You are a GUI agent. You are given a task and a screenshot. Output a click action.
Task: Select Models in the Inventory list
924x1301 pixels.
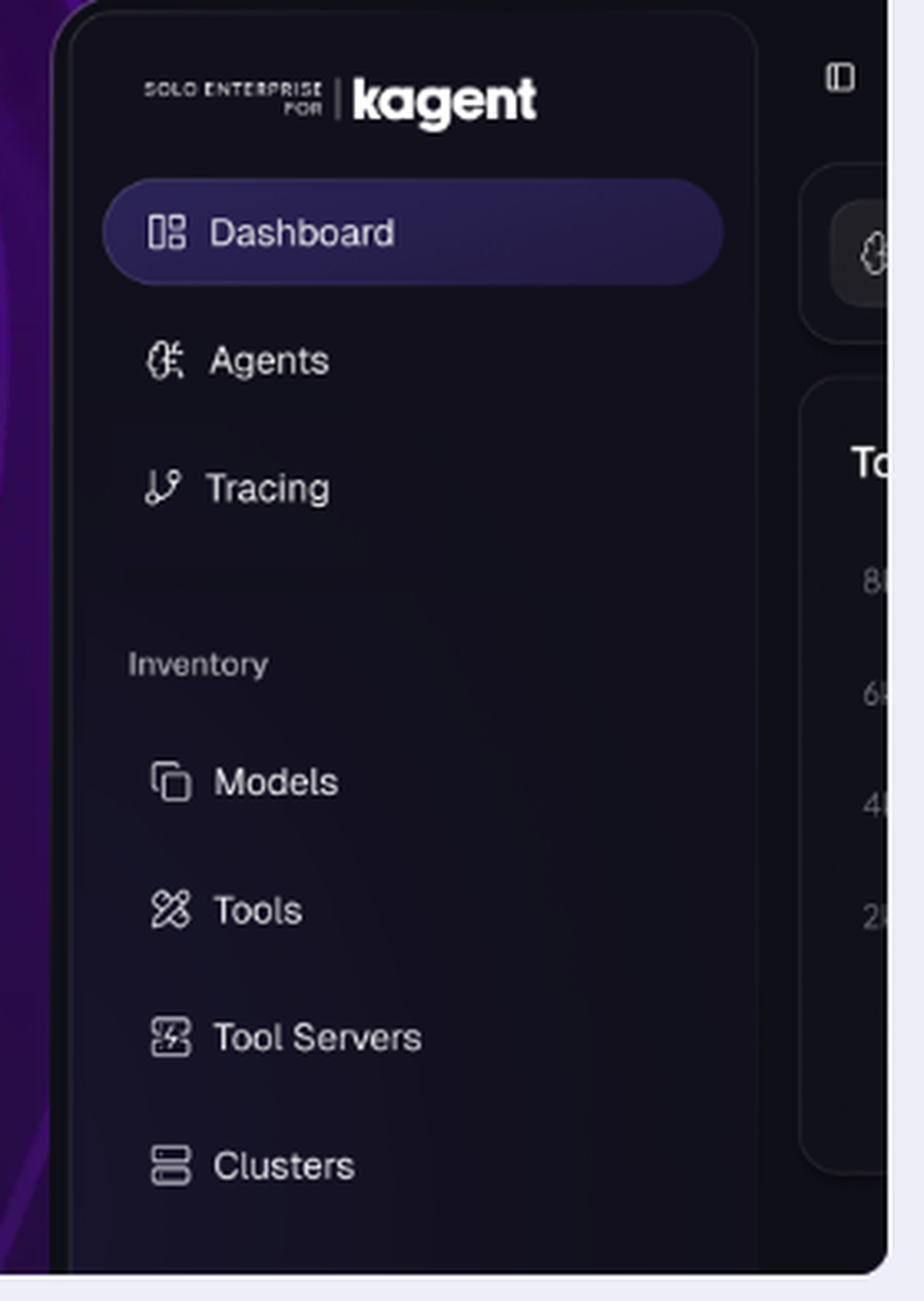(x=275, y=783)
